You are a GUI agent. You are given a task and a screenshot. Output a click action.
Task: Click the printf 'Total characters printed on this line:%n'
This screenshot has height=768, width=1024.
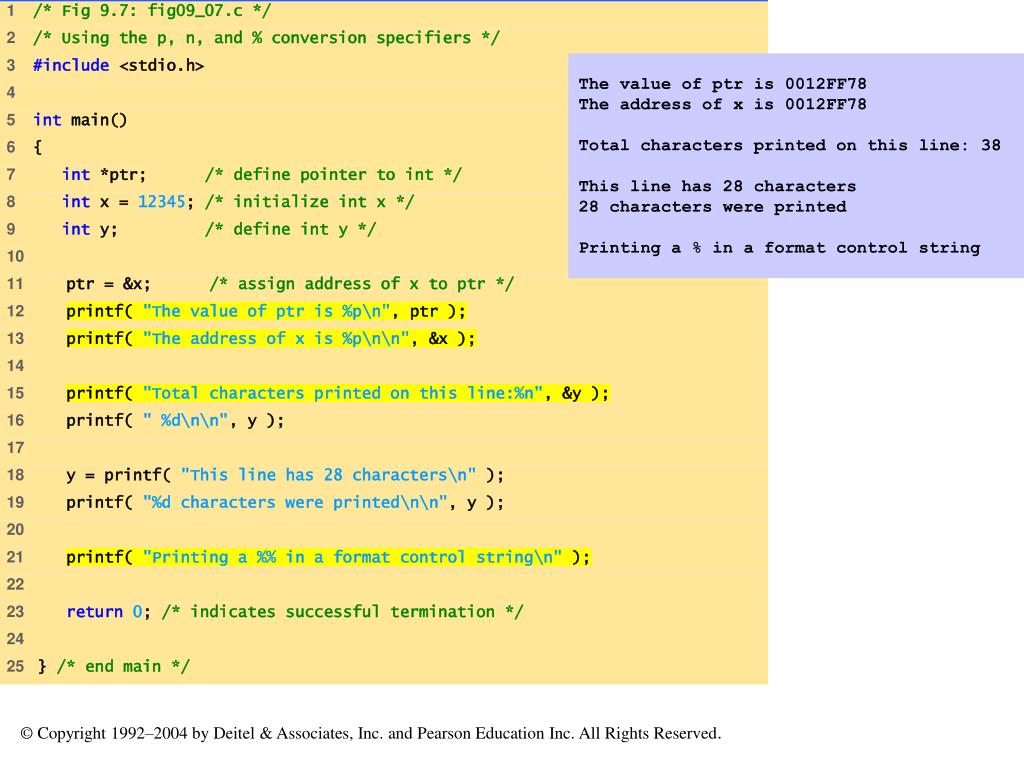point(337,393)
